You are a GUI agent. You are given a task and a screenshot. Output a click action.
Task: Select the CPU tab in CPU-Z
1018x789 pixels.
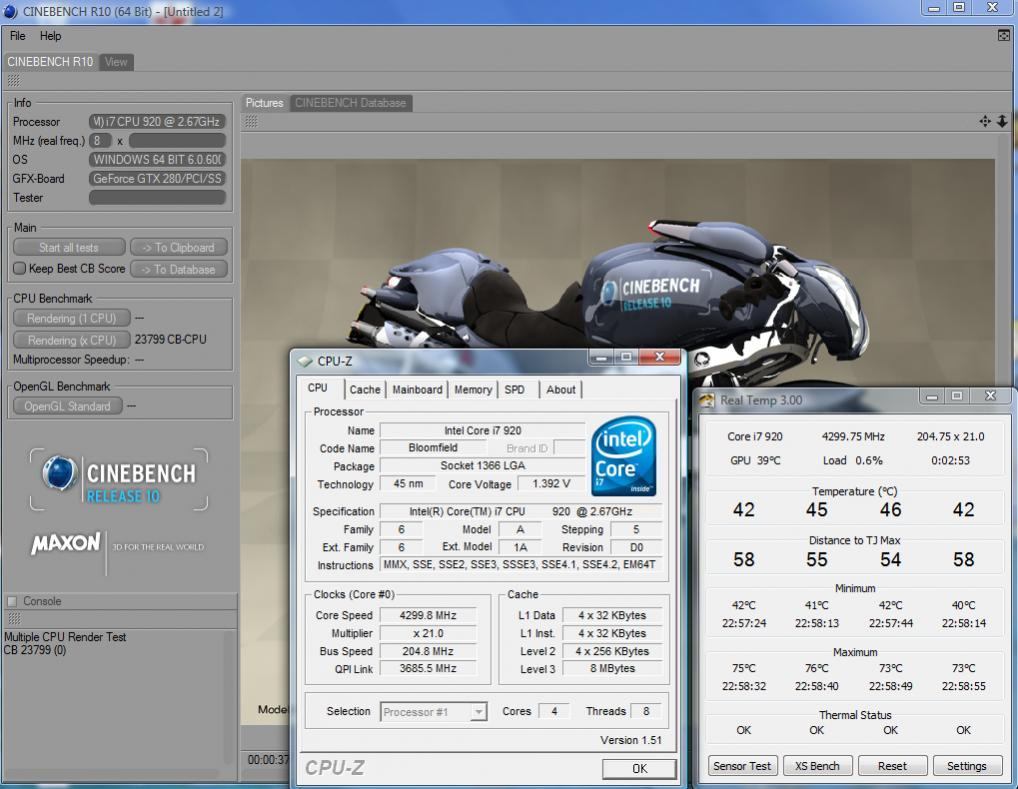pyautogui.click(x=317, y=388)
